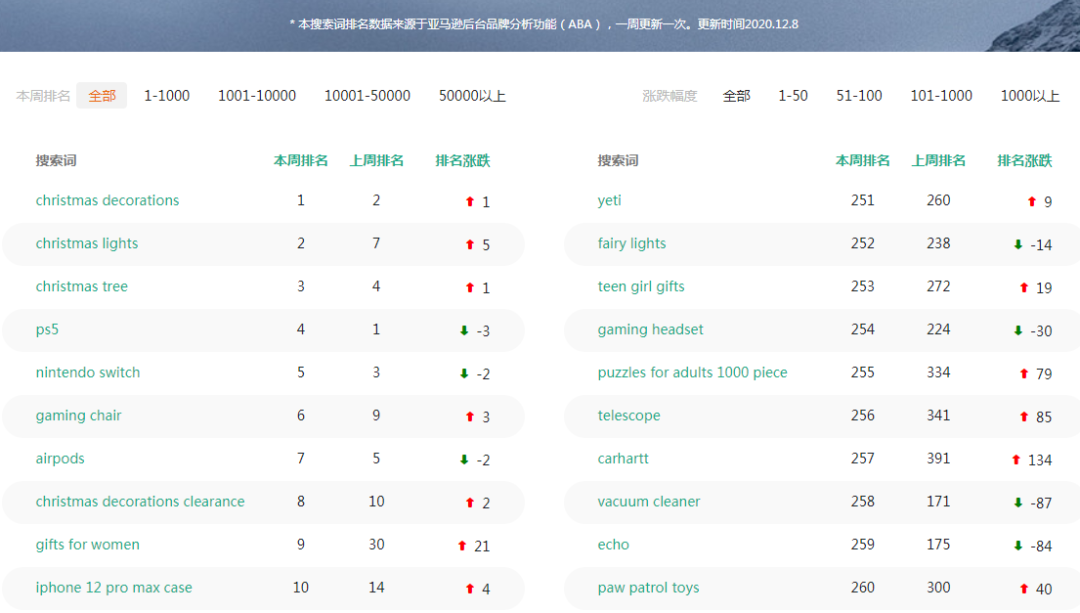Click green down arrow for vacuum cleaner

1018,503
